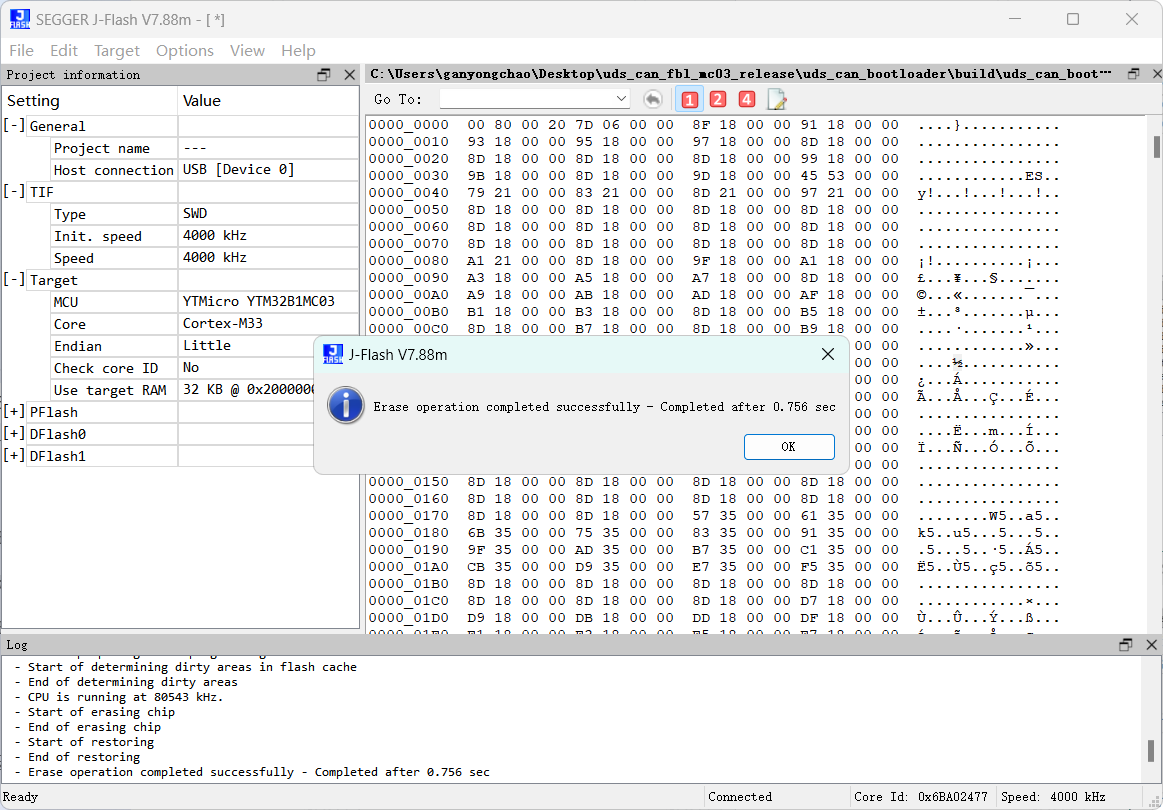
Task: Click the Log panel vertical scrollbar thumb
Action: click(1151, 751)
